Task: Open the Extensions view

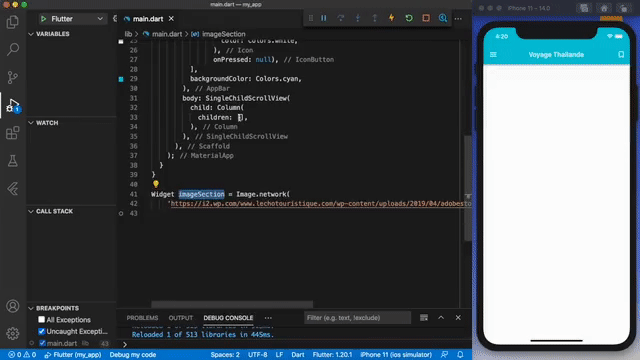Action: [x=13, y=133]
